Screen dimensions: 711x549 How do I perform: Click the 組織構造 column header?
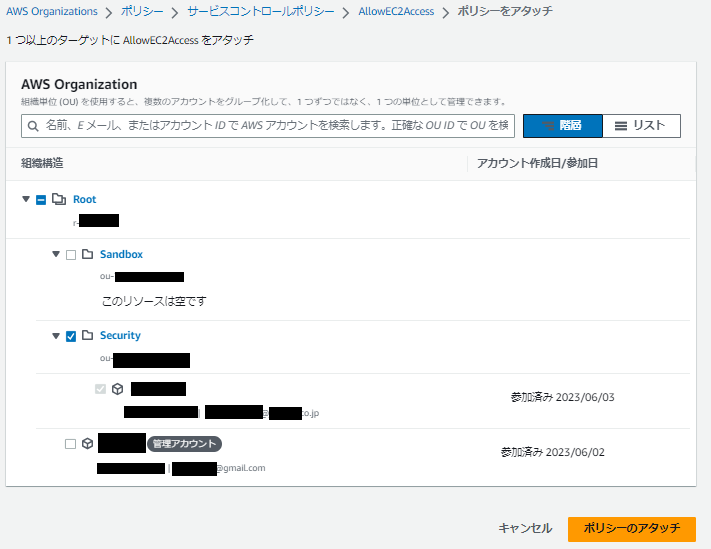coord(42,163)
